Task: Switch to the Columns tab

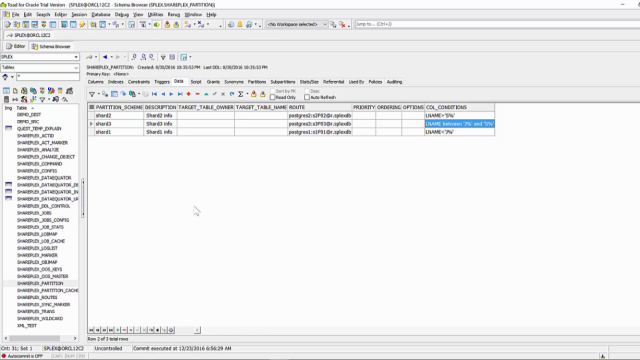Action: coord(96,82)
